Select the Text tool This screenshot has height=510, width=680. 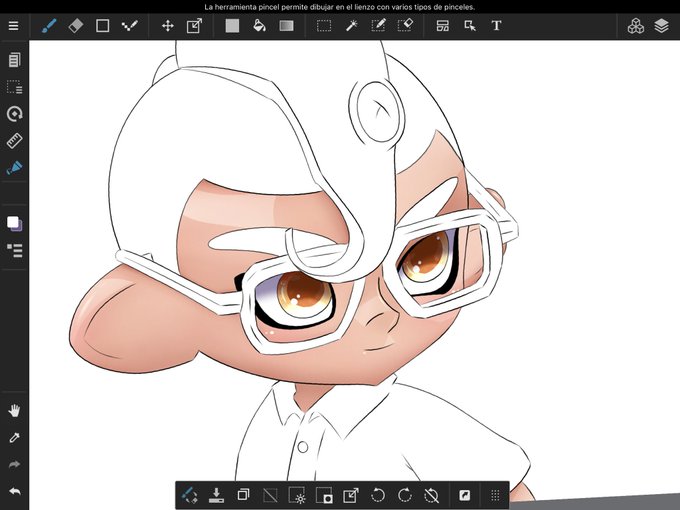[x=497, y=26]
